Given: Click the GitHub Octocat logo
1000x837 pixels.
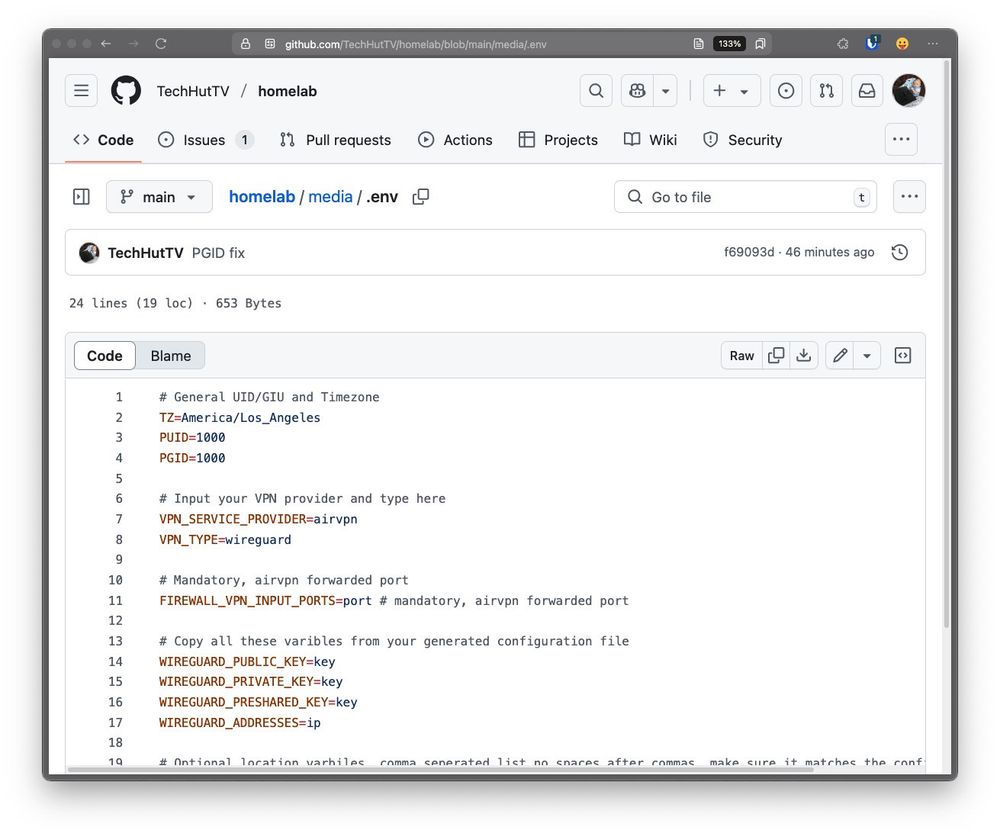Looking at the screenshot, I should point(126,91).
